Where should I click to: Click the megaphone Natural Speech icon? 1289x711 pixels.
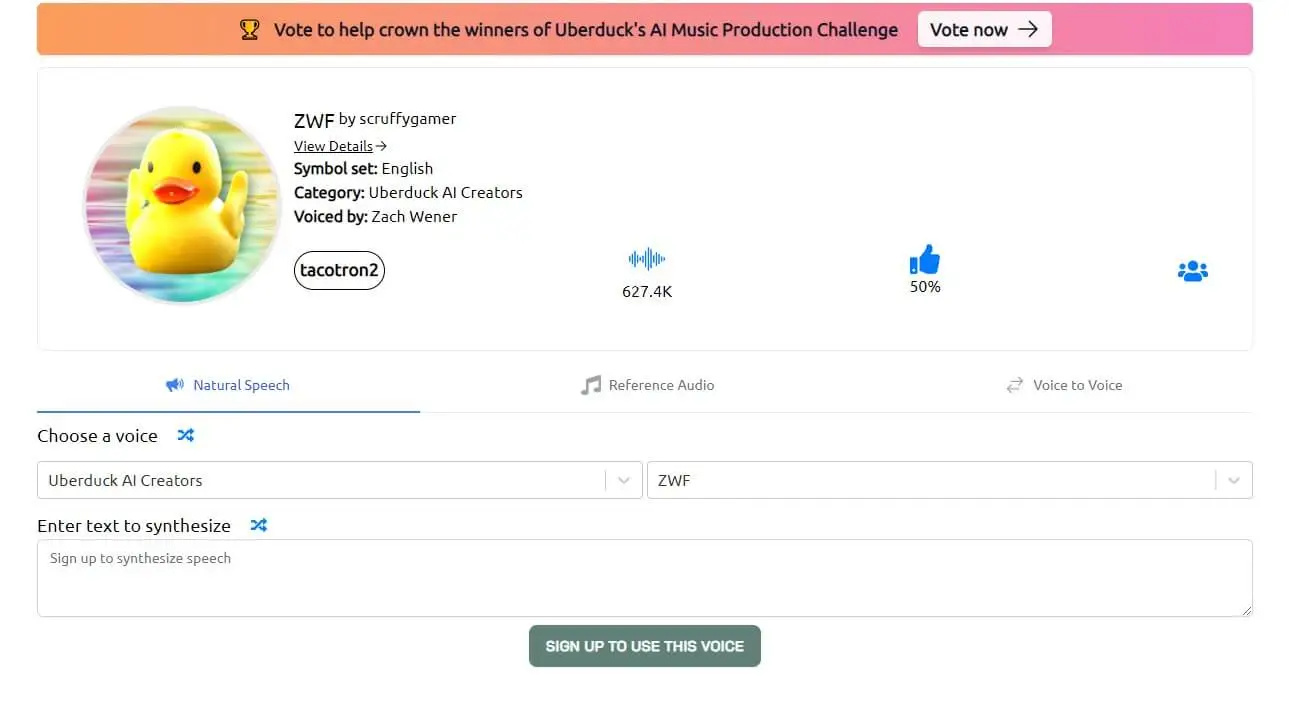coord(175,385)
